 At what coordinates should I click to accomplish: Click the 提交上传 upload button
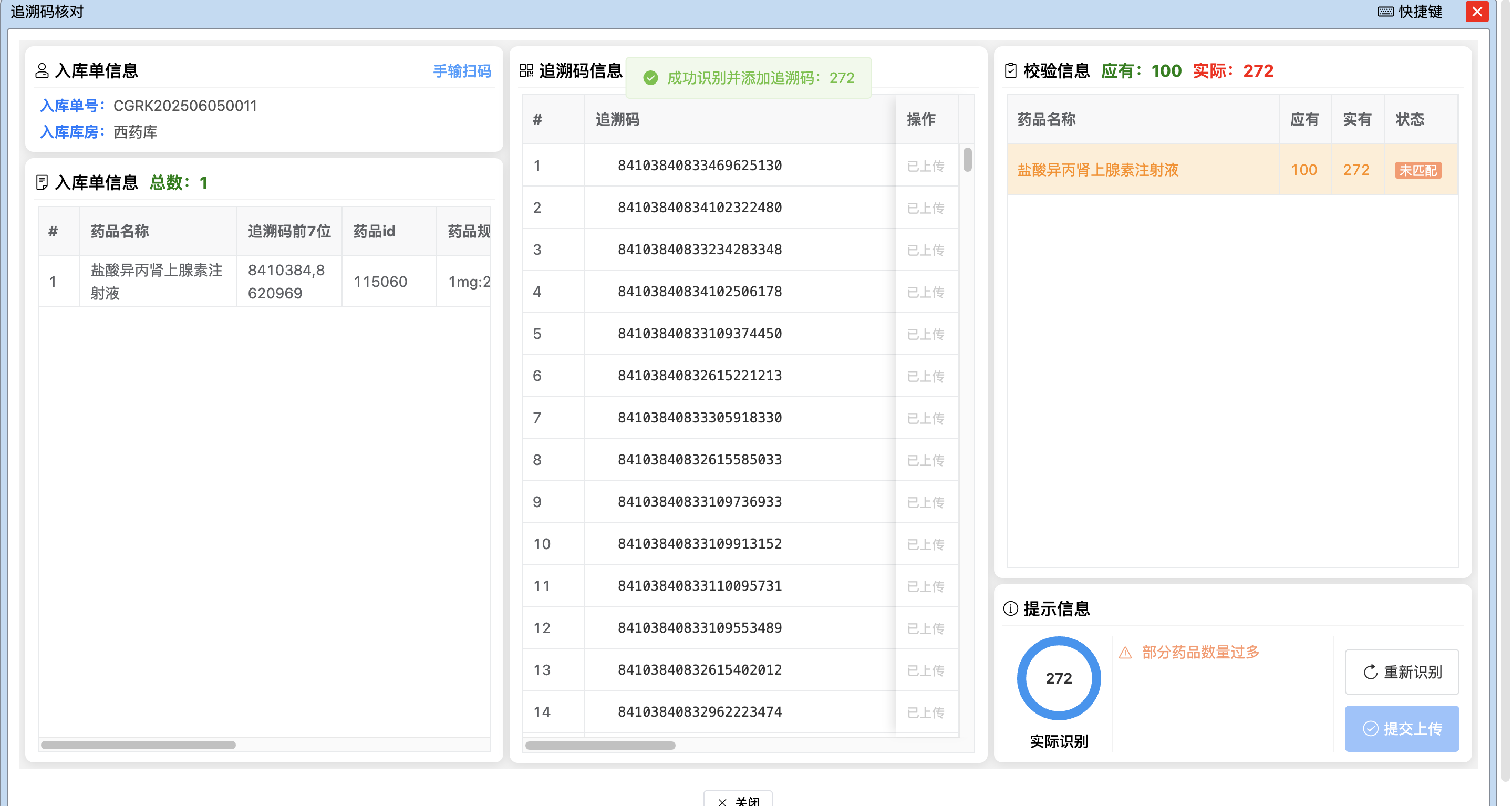pyautogui.click(x=1402, y=729)
